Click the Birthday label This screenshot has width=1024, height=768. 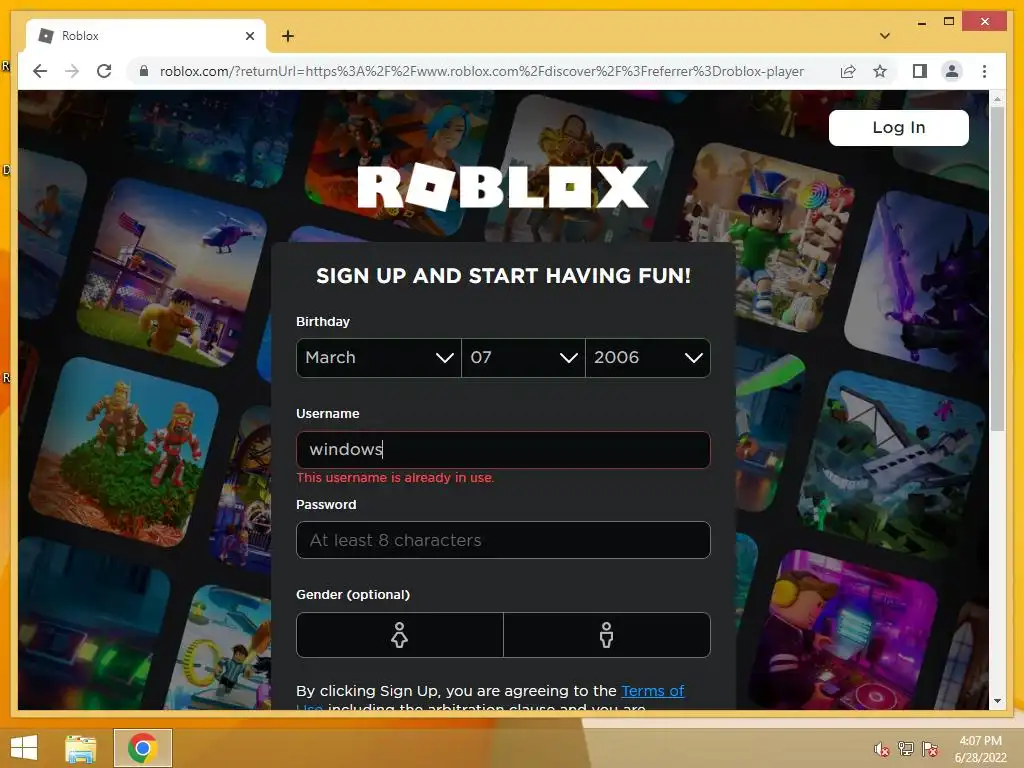pyautogui.click(x=323, y=321)
